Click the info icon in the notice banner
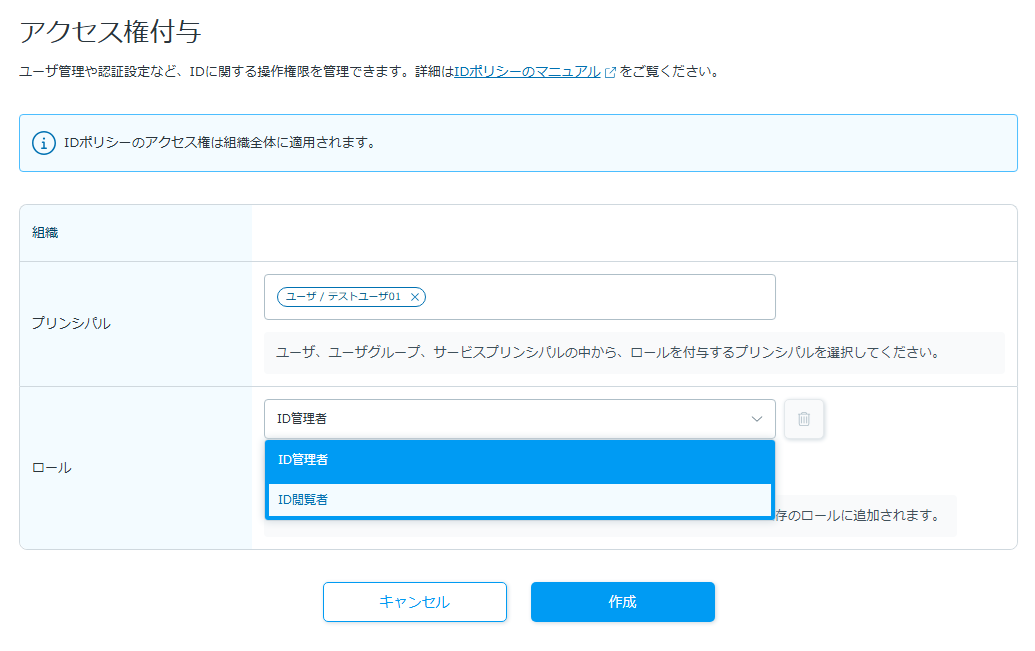Image resolution: width=1035 pixels, height=651 pixels. click(x=44, y=143)
